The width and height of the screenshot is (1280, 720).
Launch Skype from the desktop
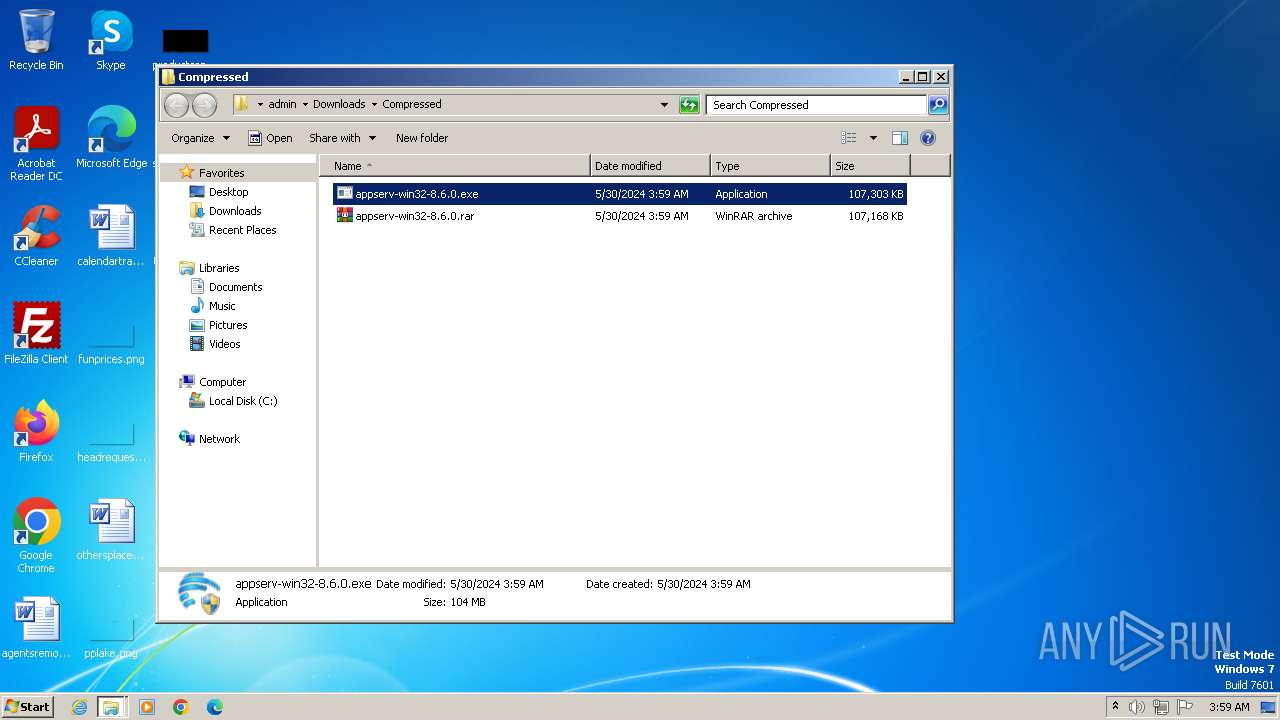coord(111,40)
